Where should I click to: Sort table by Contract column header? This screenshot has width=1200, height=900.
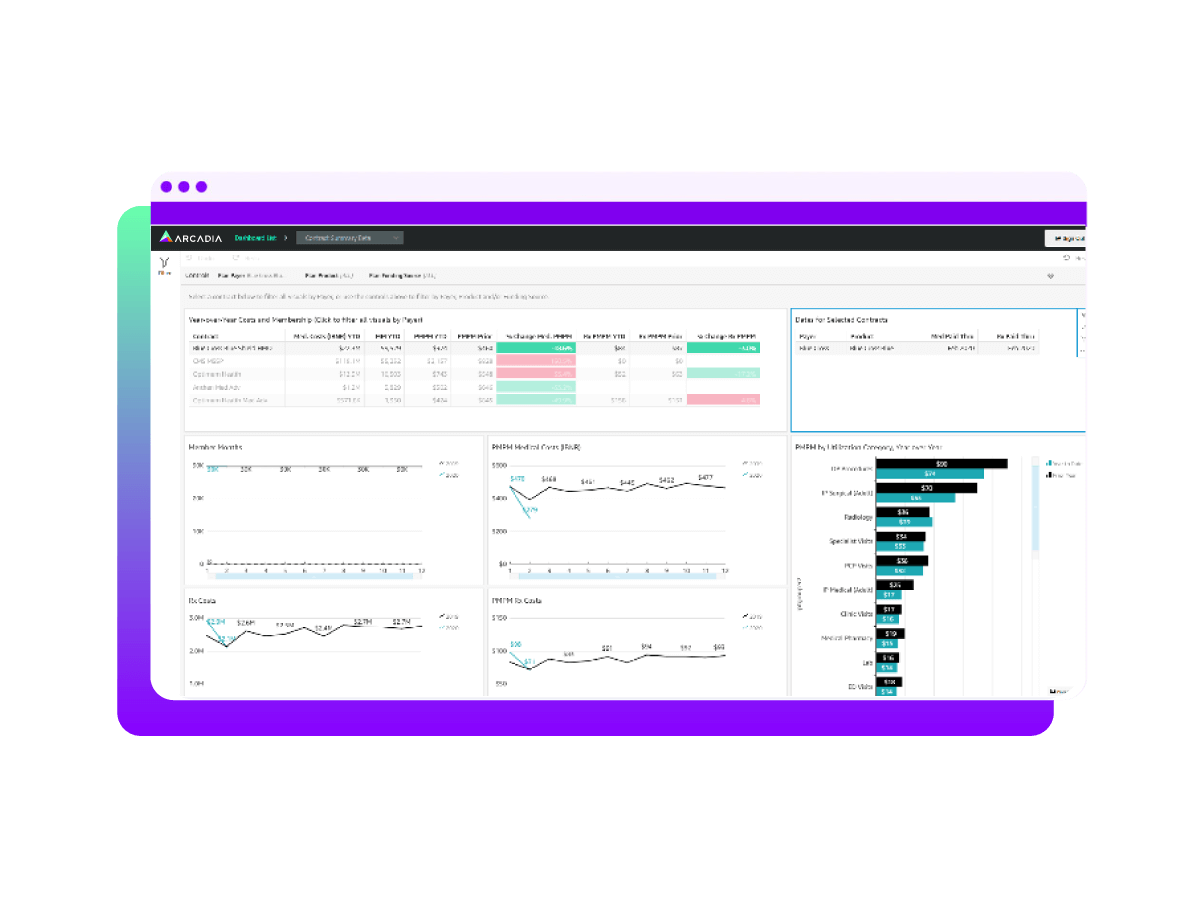[x=205, y=336]
